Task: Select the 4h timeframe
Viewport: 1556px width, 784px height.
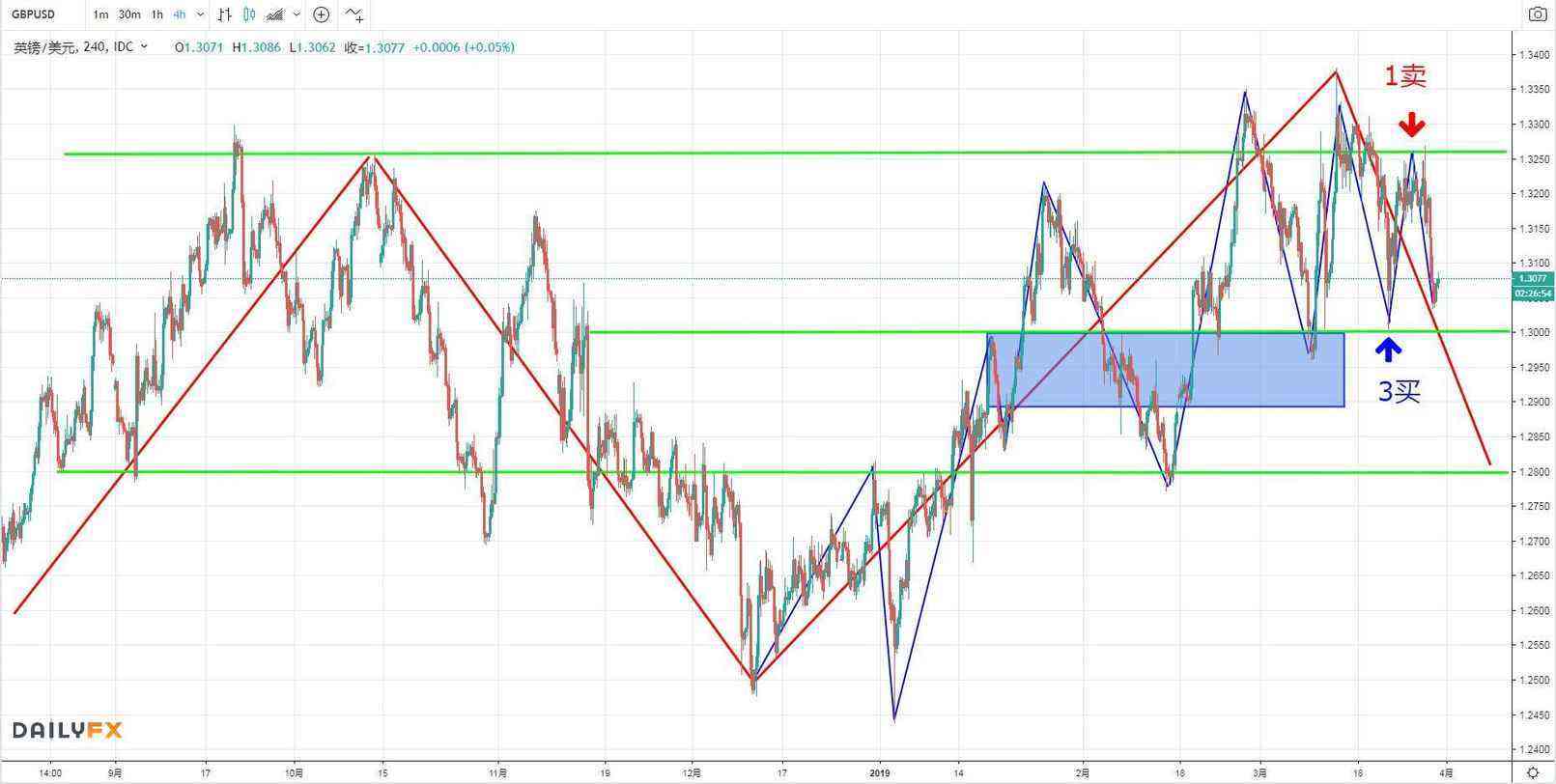Action: tap(180, 14)
